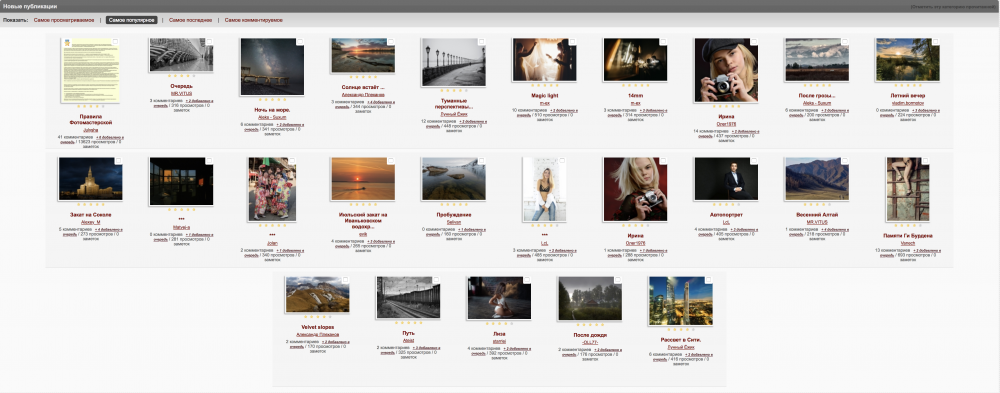Click the star rating under Очередь photo

point(181,76)
